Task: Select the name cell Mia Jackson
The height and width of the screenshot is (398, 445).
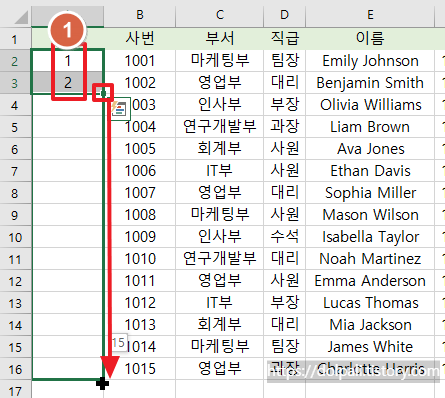Action: coord(370,325)
